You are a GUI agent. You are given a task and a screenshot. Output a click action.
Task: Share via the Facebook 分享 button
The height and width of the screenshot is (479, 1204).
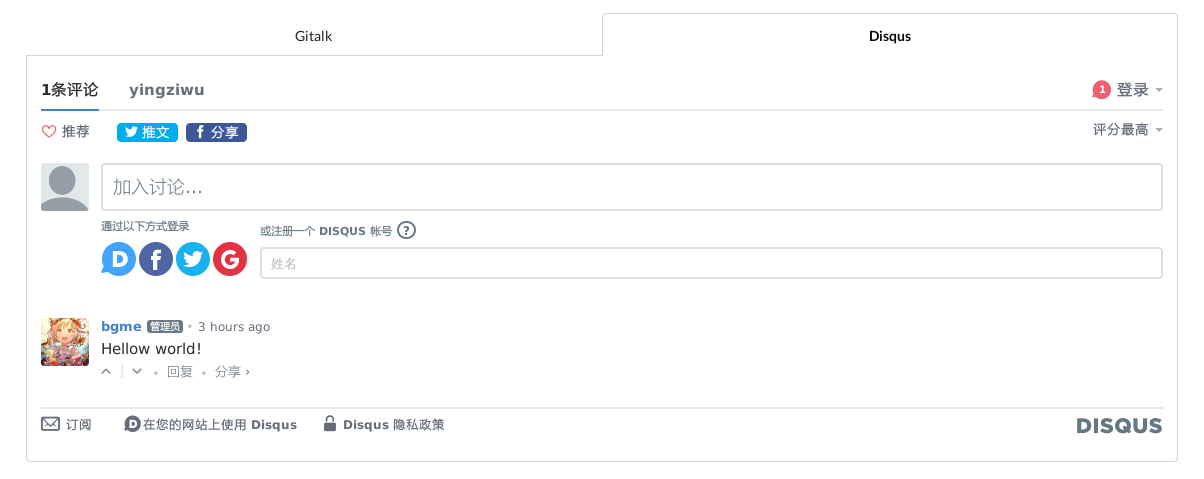216,132
